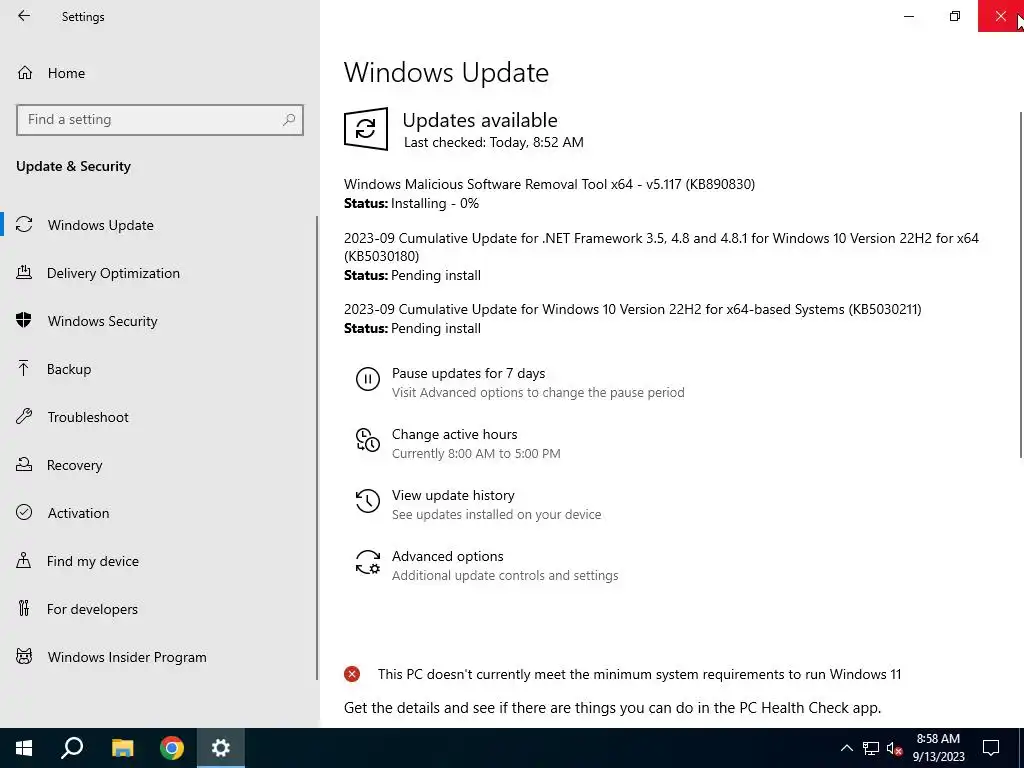1024x768 pixels.
Task: Open the notification center icon
Action: (x=991, y=748)
